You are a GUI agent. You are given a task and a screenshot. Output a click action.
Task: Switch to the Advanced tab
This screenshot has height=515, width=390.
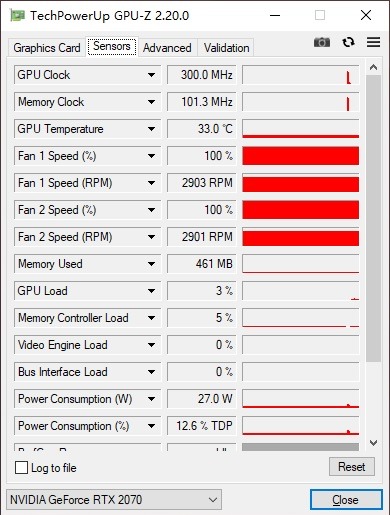(167, 48)
